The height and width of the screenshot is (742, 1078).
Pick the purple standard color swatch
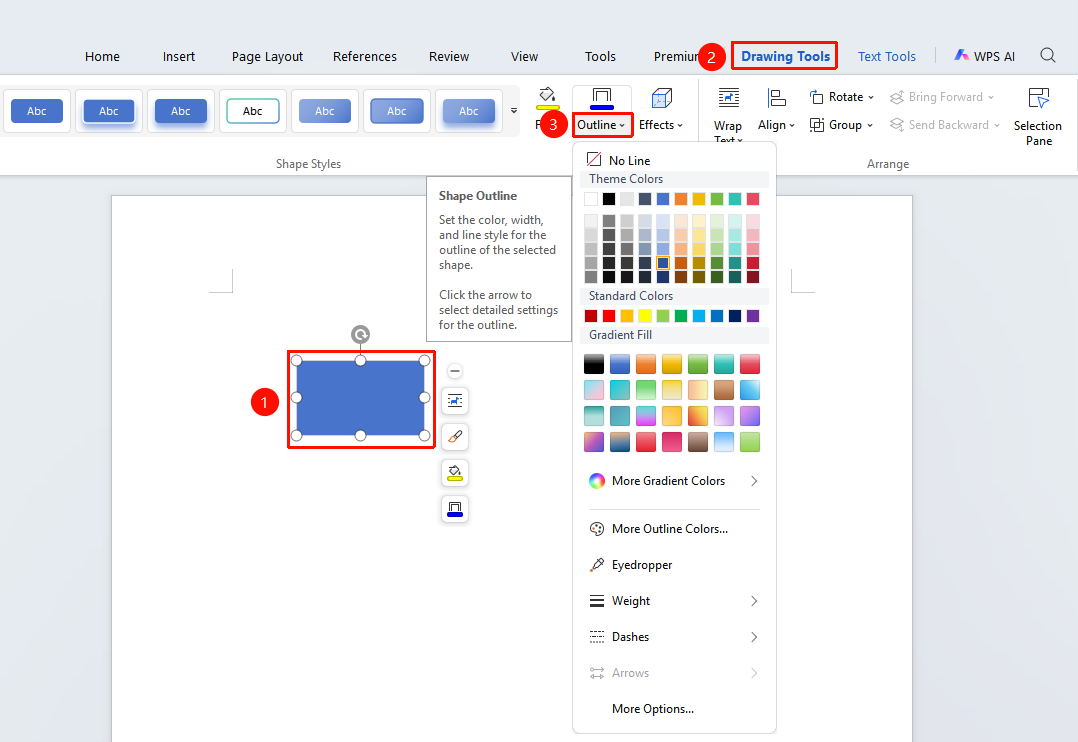[x=753, y=316]
